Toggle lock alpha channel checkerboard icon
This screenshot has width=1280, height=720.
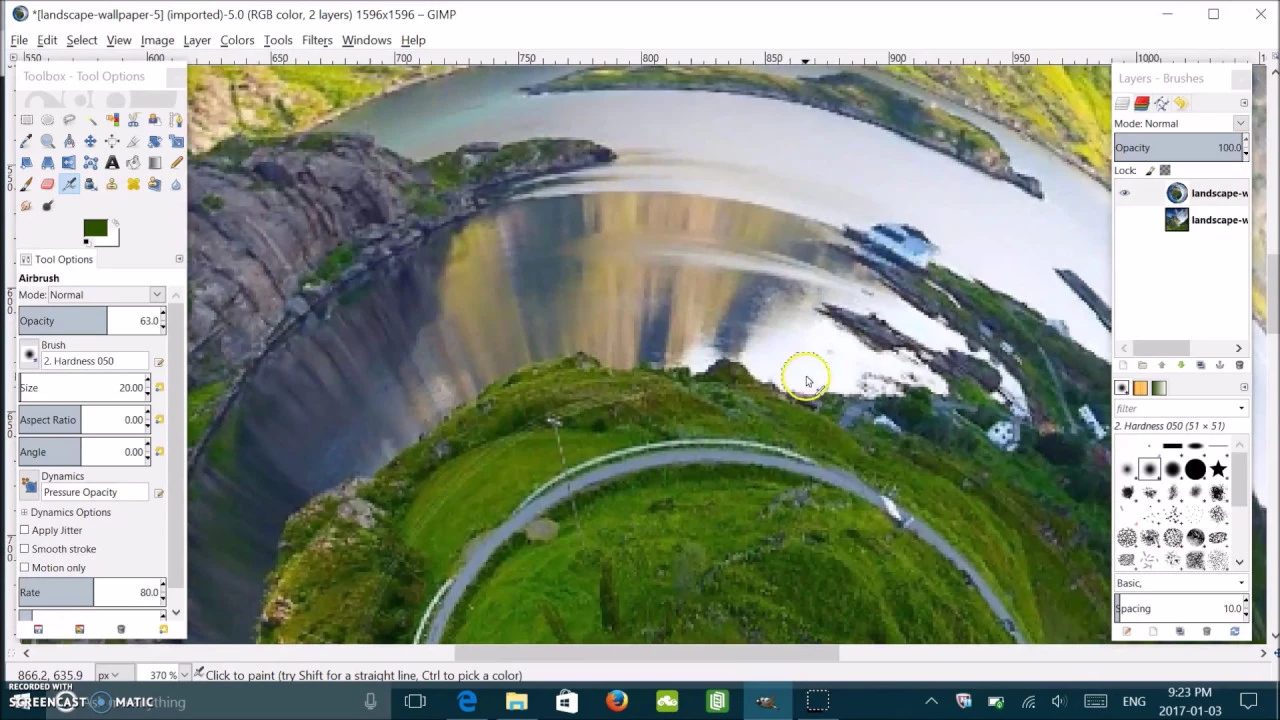(x=1165, y=170)
